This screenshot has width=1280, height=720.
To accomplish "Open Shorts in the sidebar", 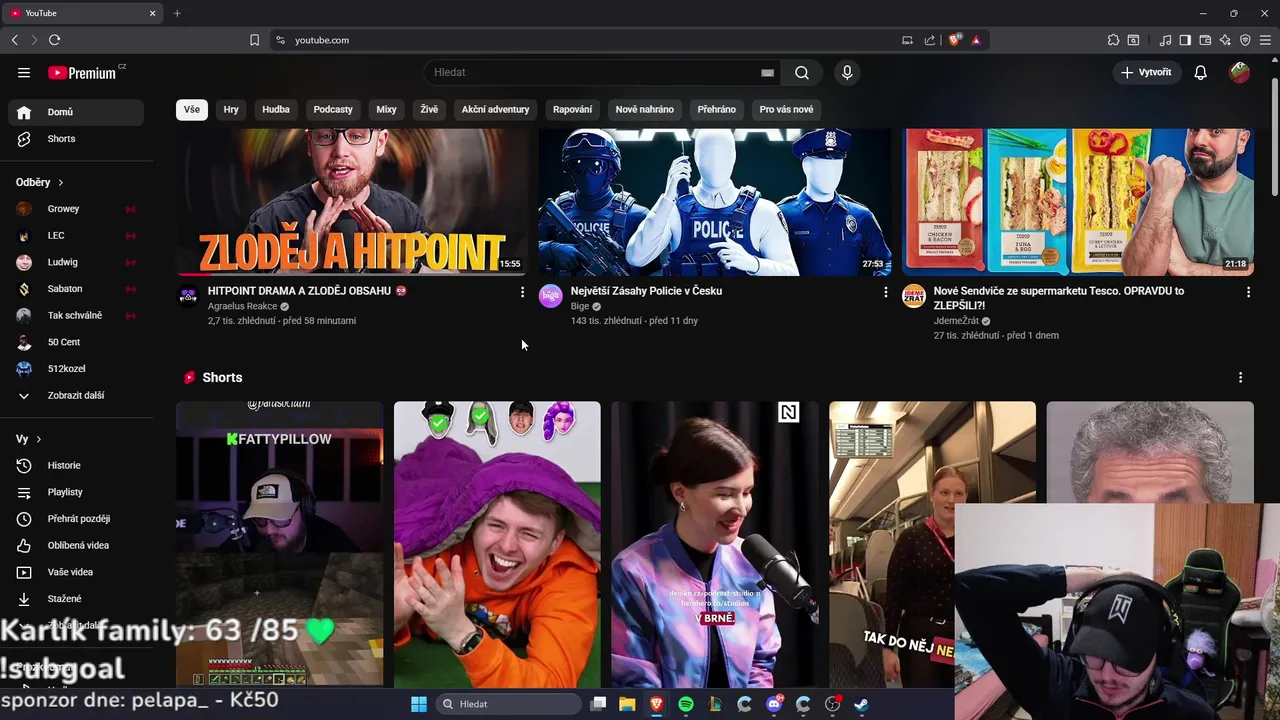I will (x=76, y=139).
